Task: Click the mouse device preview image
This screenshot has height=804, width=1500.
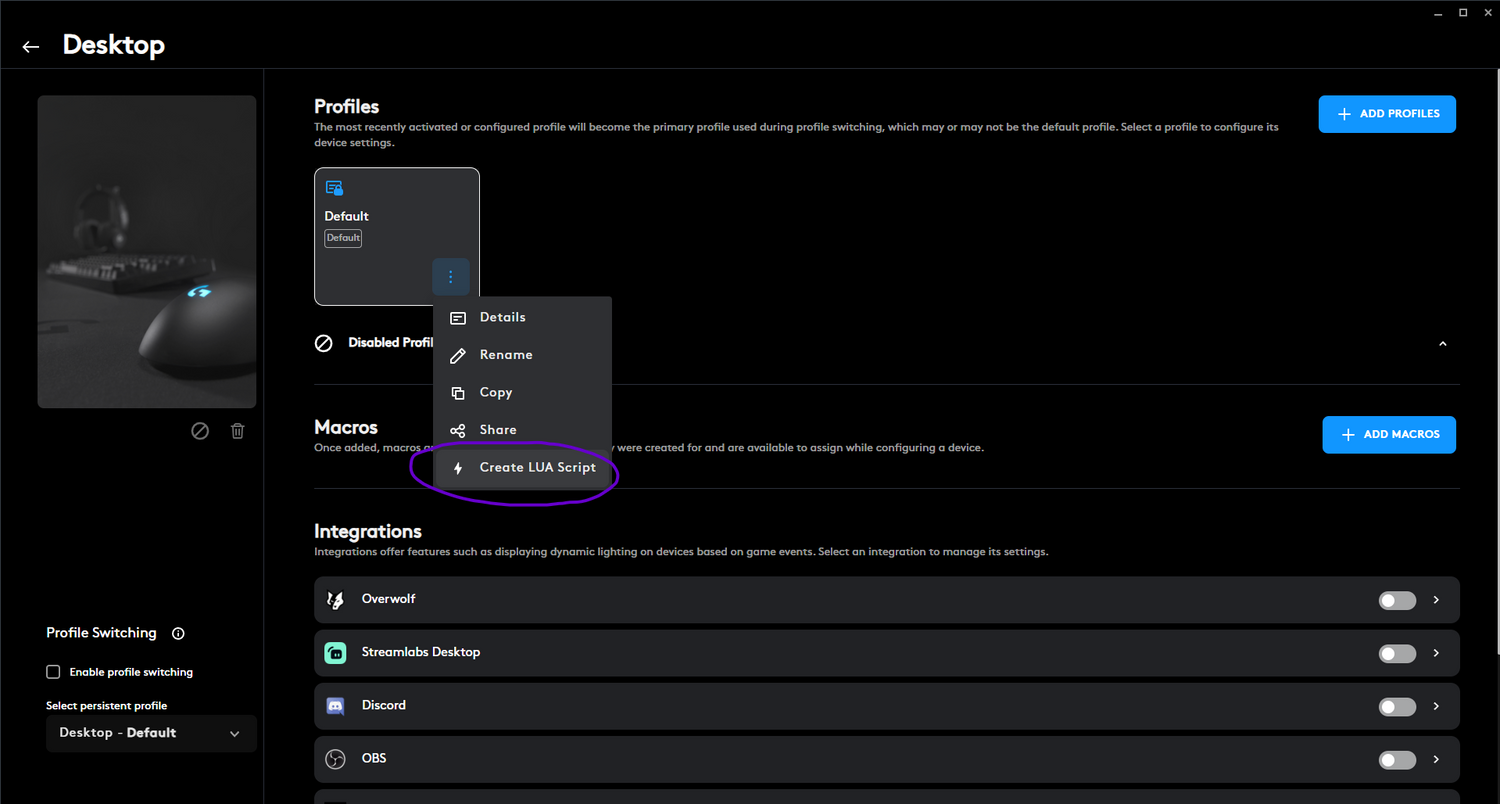Action: (x=147, y=252)
